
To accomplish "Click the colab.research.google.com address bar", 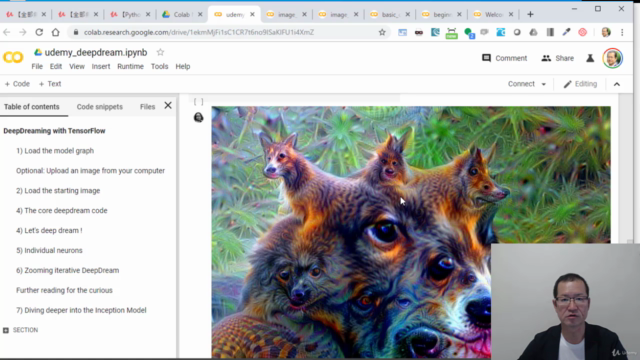I will tap(199, 32).
